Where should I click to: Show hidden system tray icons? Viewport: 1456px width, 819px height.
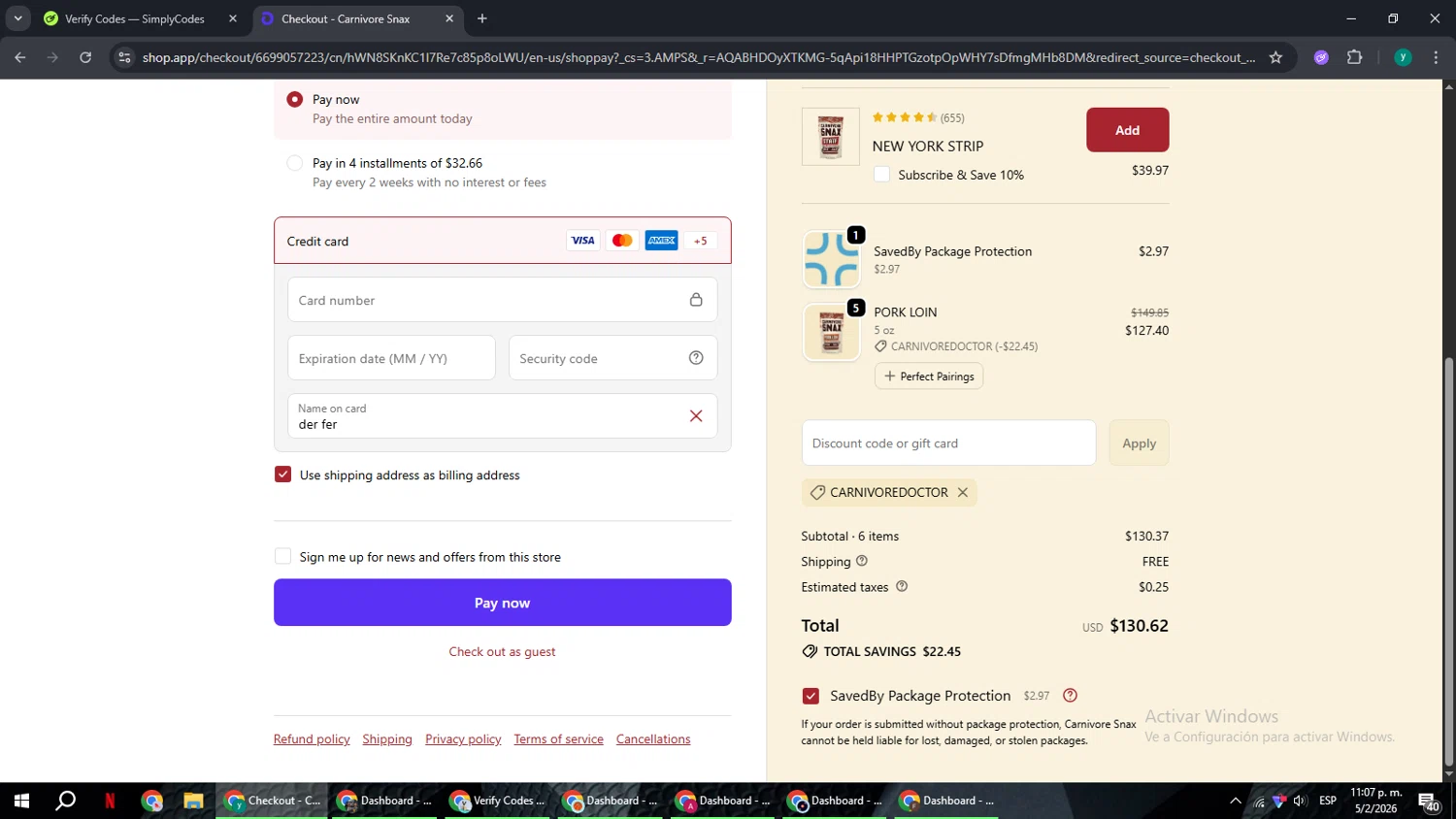[1235, 801]
